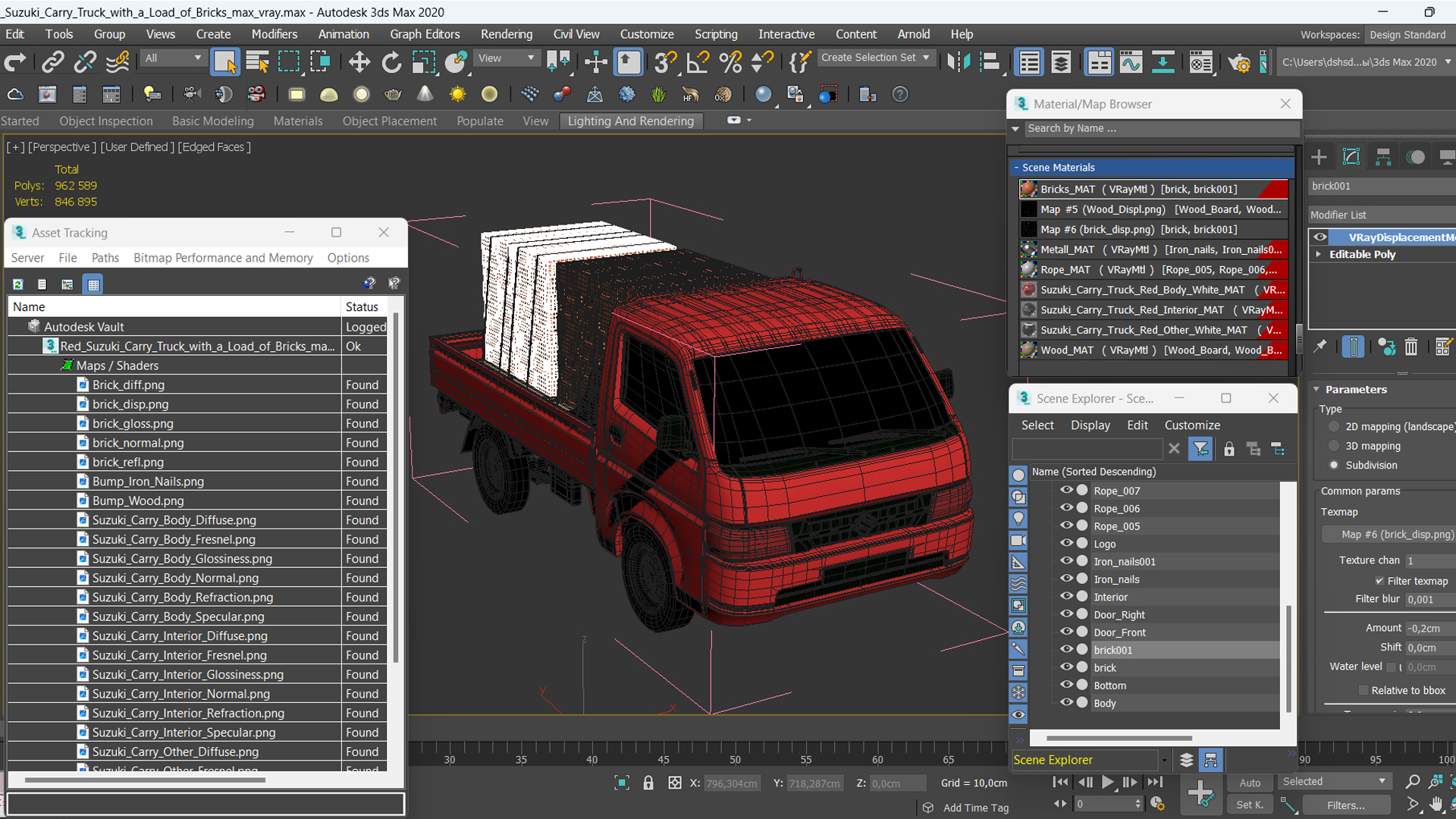Switch Asset Tracking to table view icon
1456x819 pixels.
93,284
